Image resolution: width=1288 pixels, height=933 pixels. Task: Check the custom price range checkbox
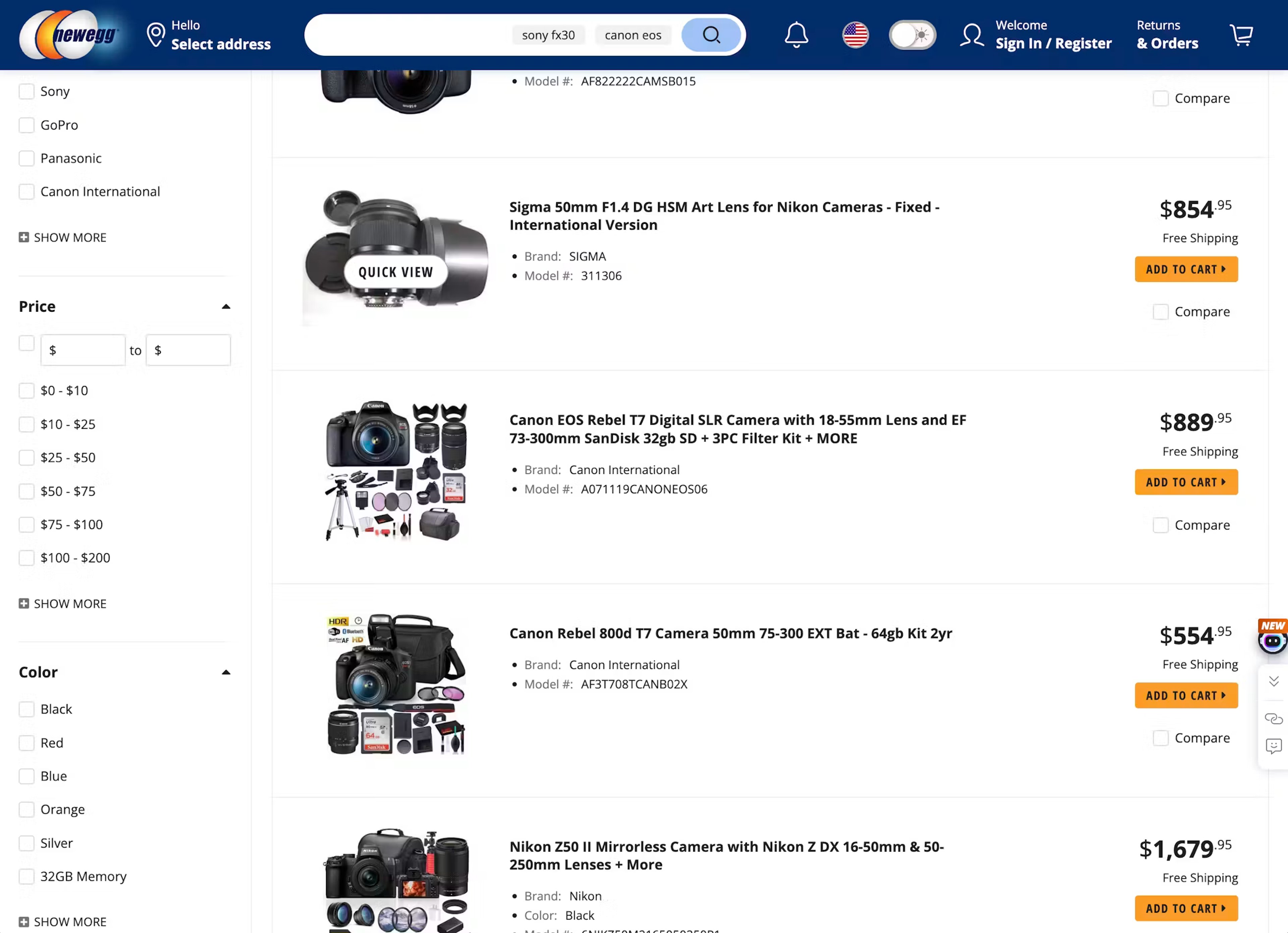(26, 344)
